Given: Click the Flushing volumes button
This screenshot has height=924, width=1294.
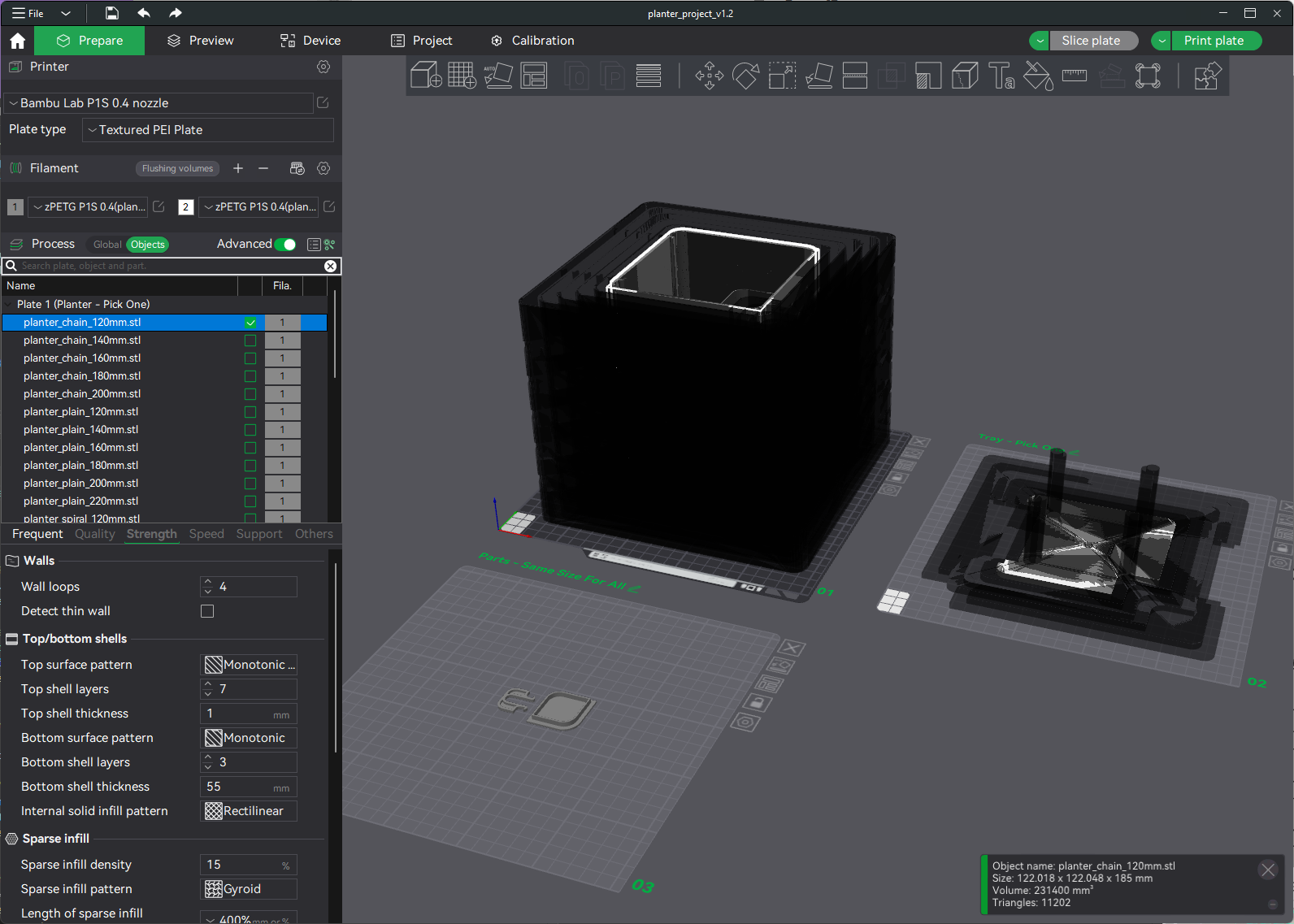Looking at the screenshot, I should (x=177, y=168).
